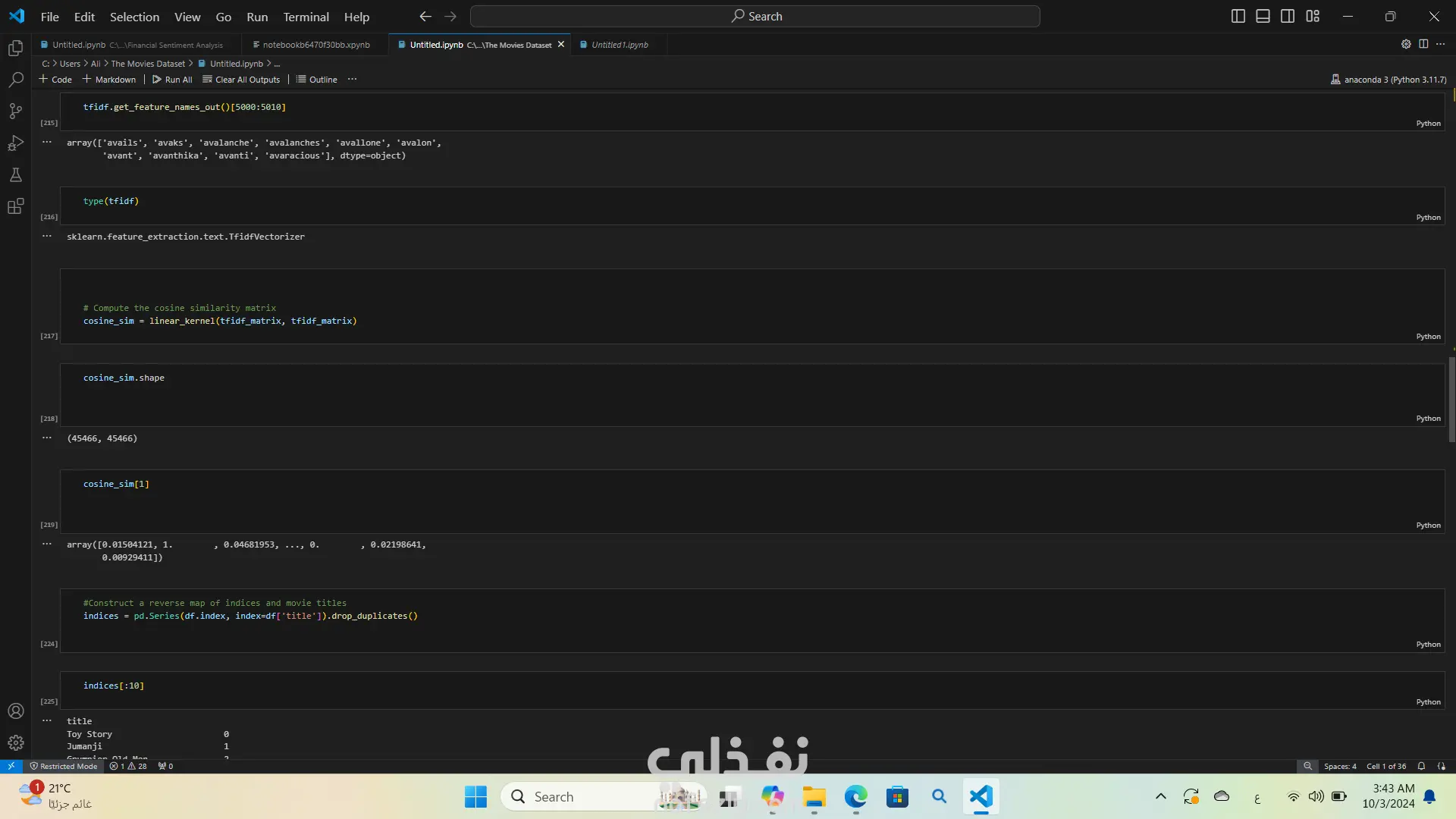Click Run All in notebook toolbar
Image resolution: width=1456 pixels, height=819 pixels.
172,79
